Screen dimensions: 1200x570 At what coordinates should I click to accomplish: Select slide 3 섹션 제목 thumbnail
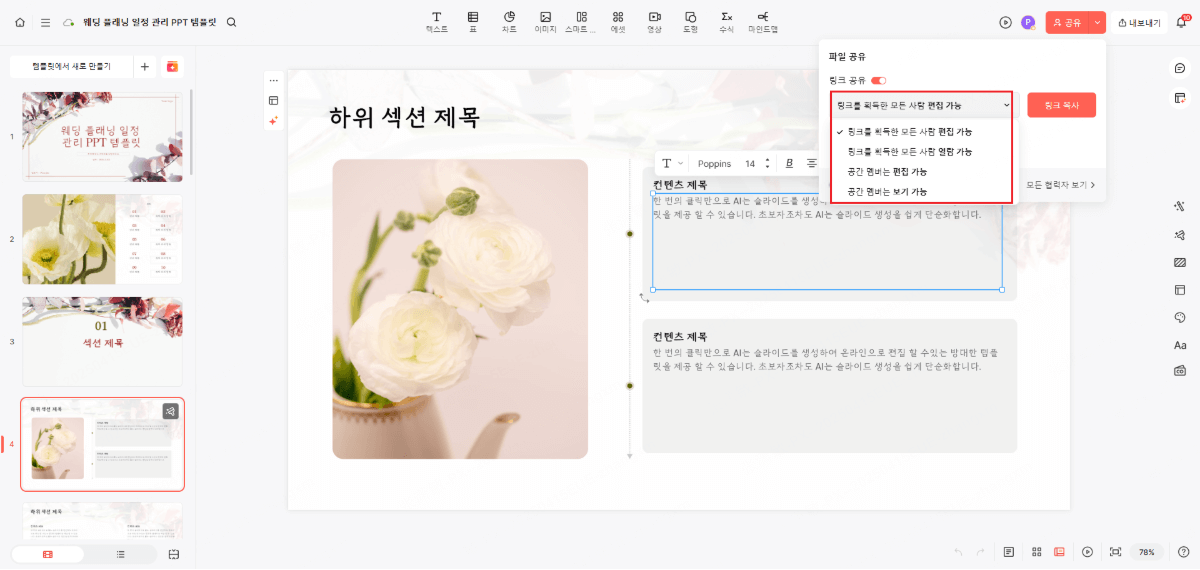point(102,341)
